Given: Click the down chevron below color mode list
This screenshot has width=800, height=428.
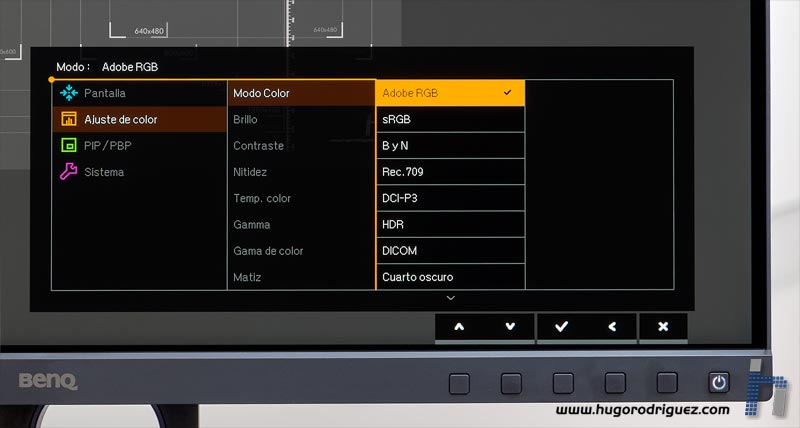Looking at the screenshot, I should [451, 298].
